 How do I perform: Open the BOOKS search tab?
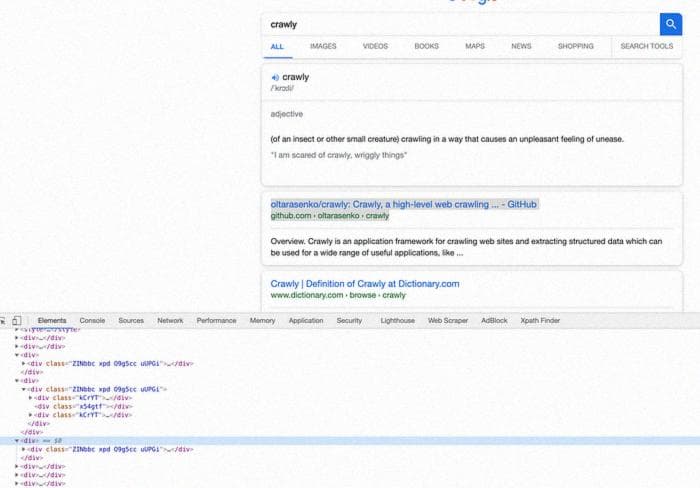point(426,46)
